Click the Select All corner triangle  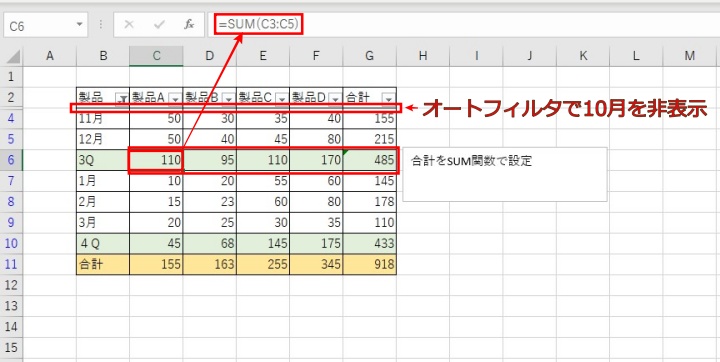tap(13, 57)
